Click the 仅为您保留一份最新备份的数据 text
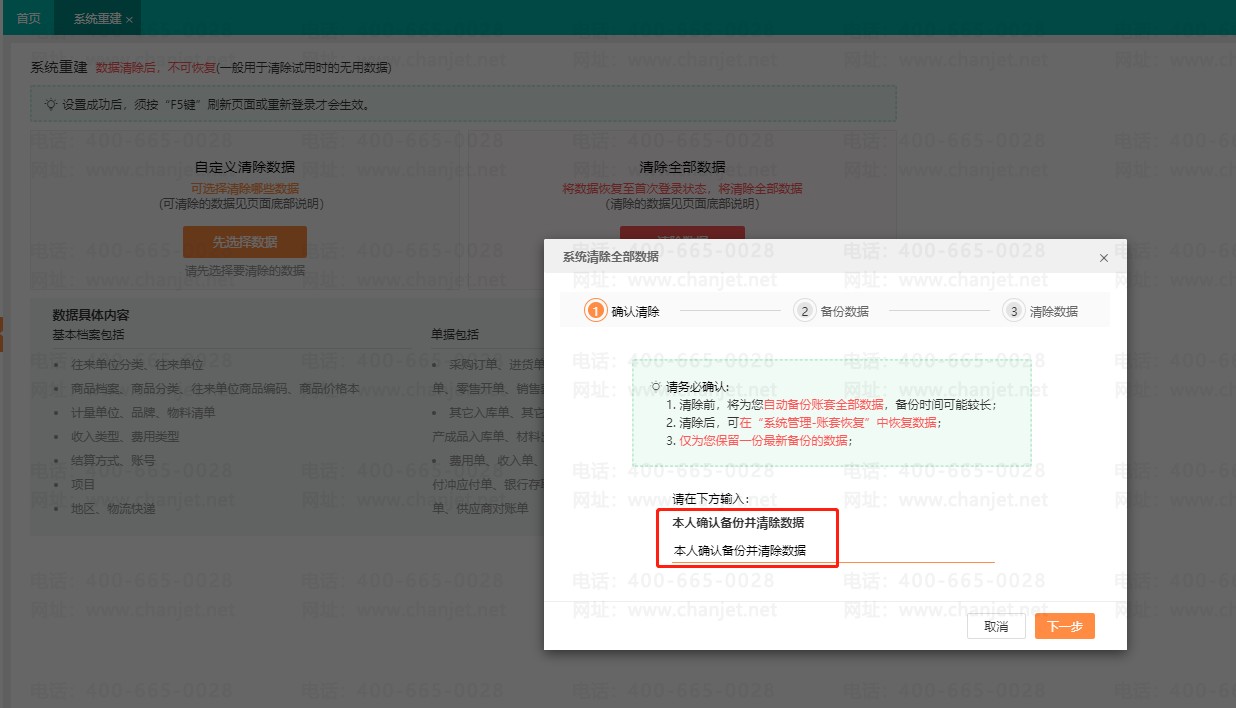 pyautogui.click(x=766, y=440)
